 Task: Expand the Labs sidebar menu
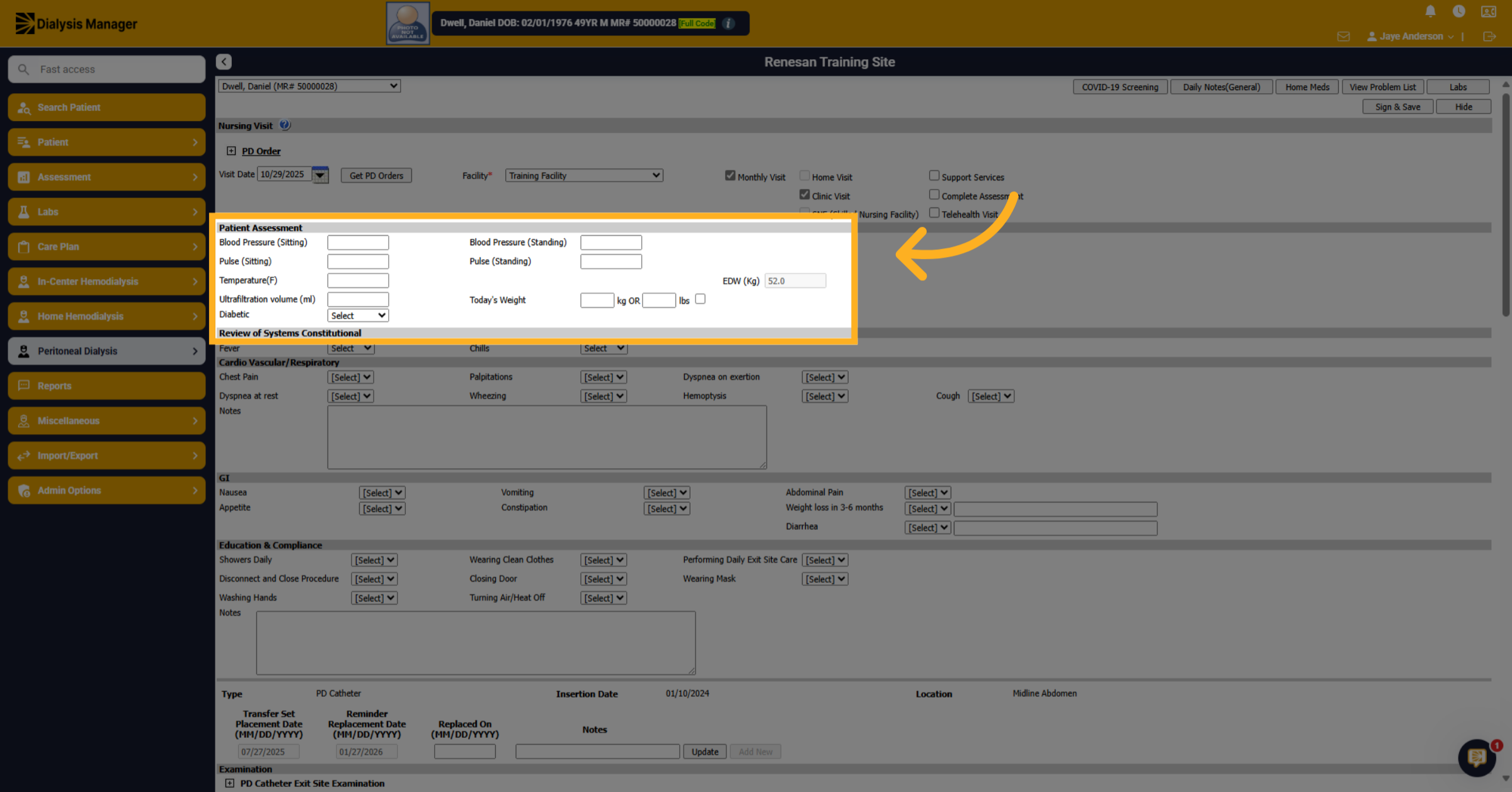[106, 212]
